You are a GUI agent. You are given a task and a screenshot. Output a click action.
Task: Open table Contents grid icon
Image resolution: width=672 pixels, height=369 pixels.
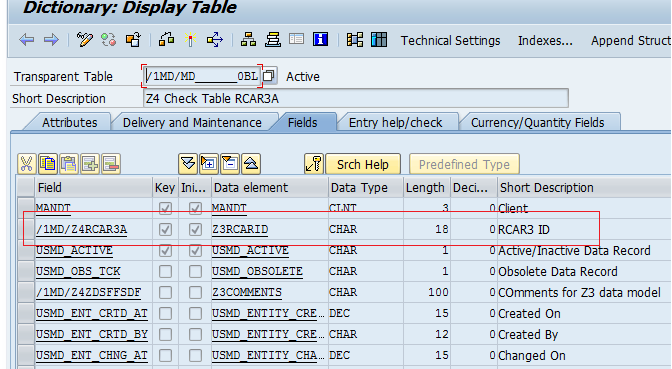[379, 40]
